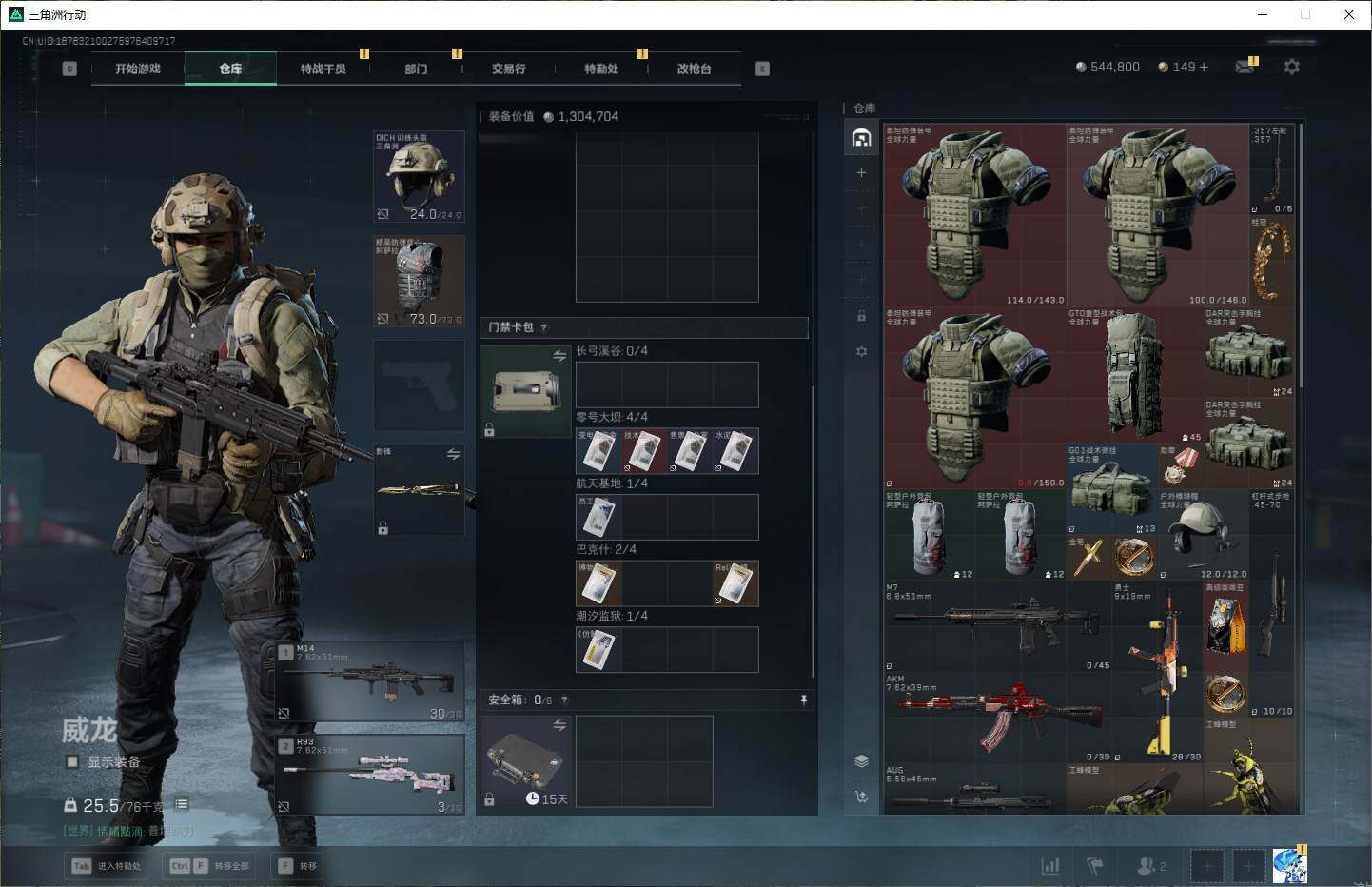
Task: Select the empty pistol slot
Action: click(x=419, y=385)
